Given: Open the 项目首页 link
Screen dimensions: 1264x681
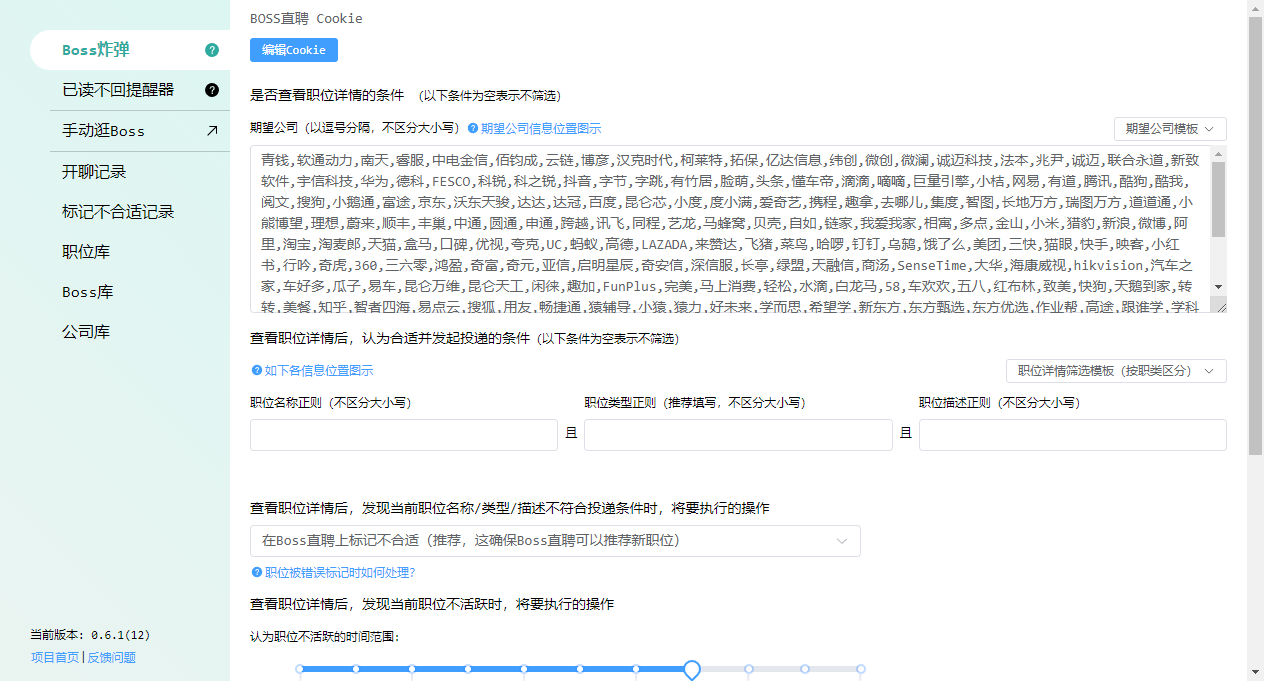Looking at the screenshot, I should pos(55,658).
